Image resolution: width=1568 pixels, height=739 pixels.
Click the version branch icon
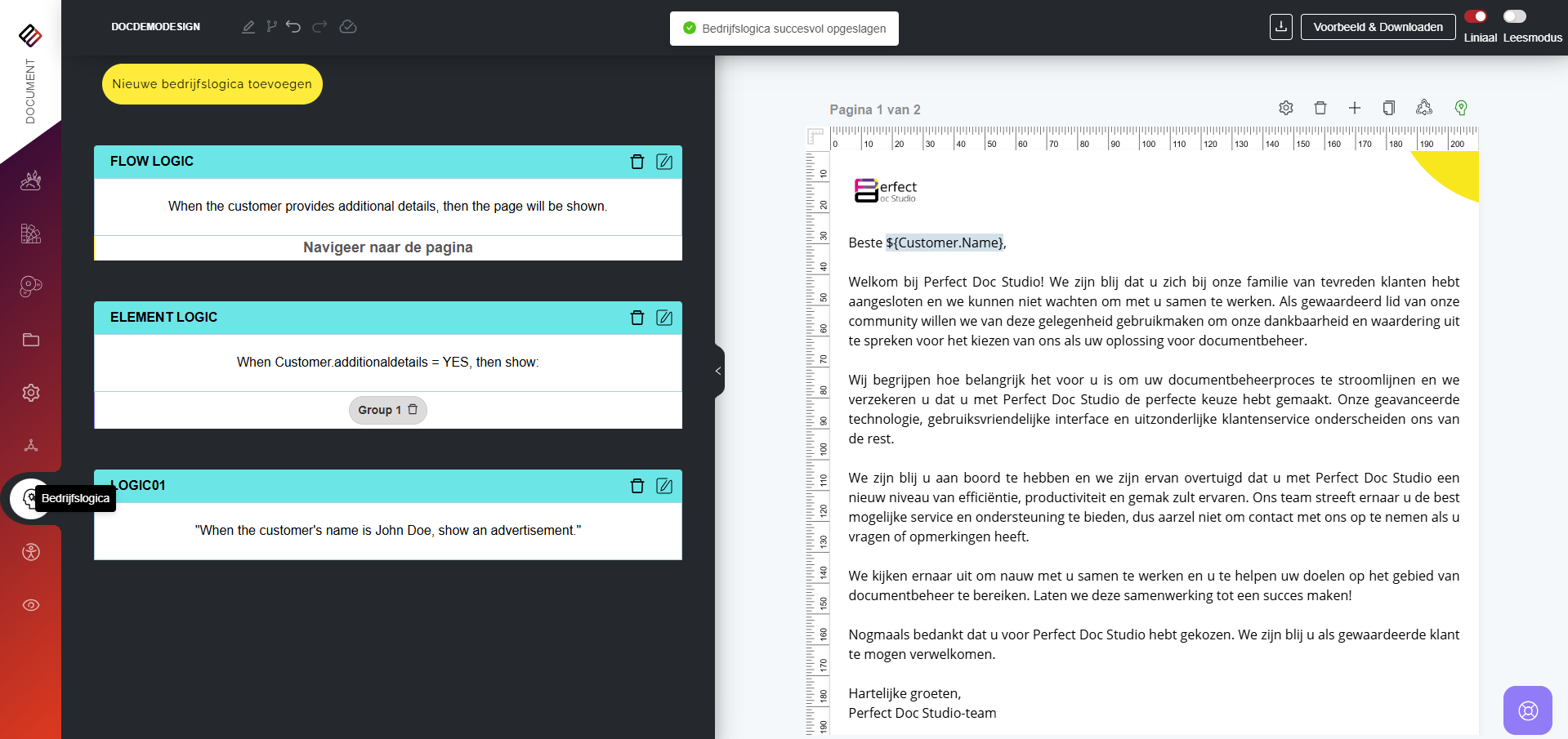pyautogui.click(x=271, y=27)
